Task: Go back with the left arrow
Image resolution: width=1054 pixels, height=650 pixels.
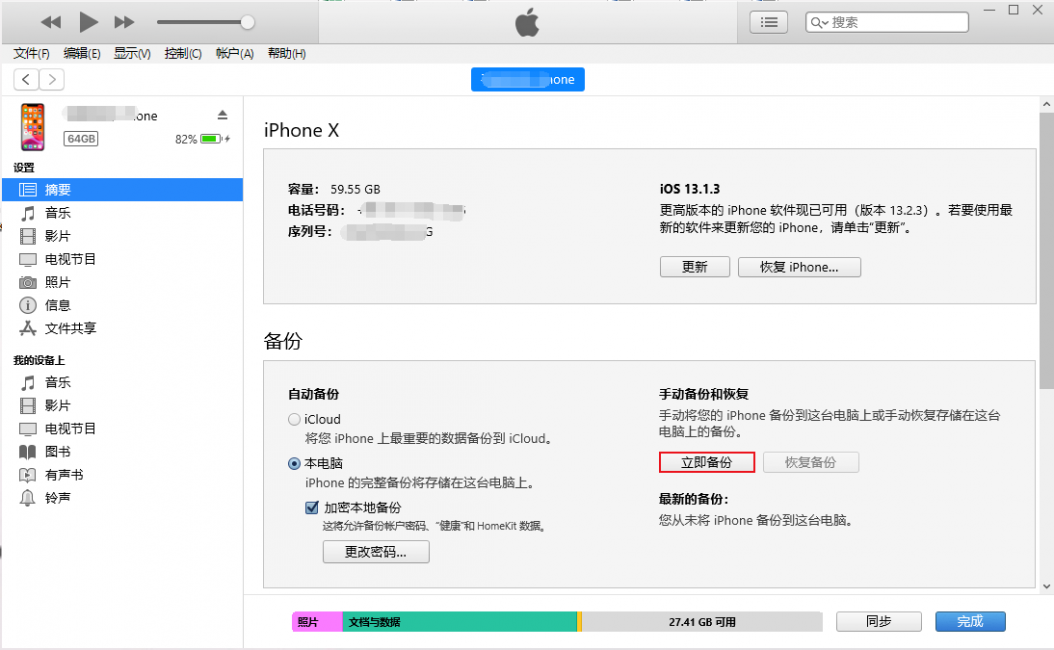Action: click(26, 79)
